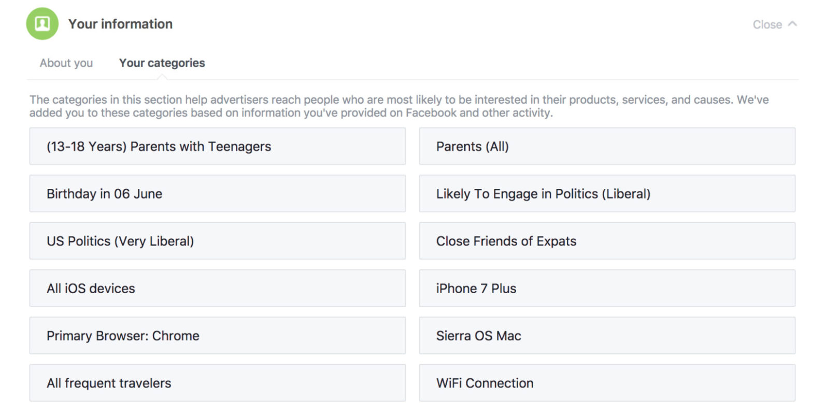Select the iPhone 7 Plus category
Image resolution: width=826 pixels, height=414 pixels.
pos(607,288)
